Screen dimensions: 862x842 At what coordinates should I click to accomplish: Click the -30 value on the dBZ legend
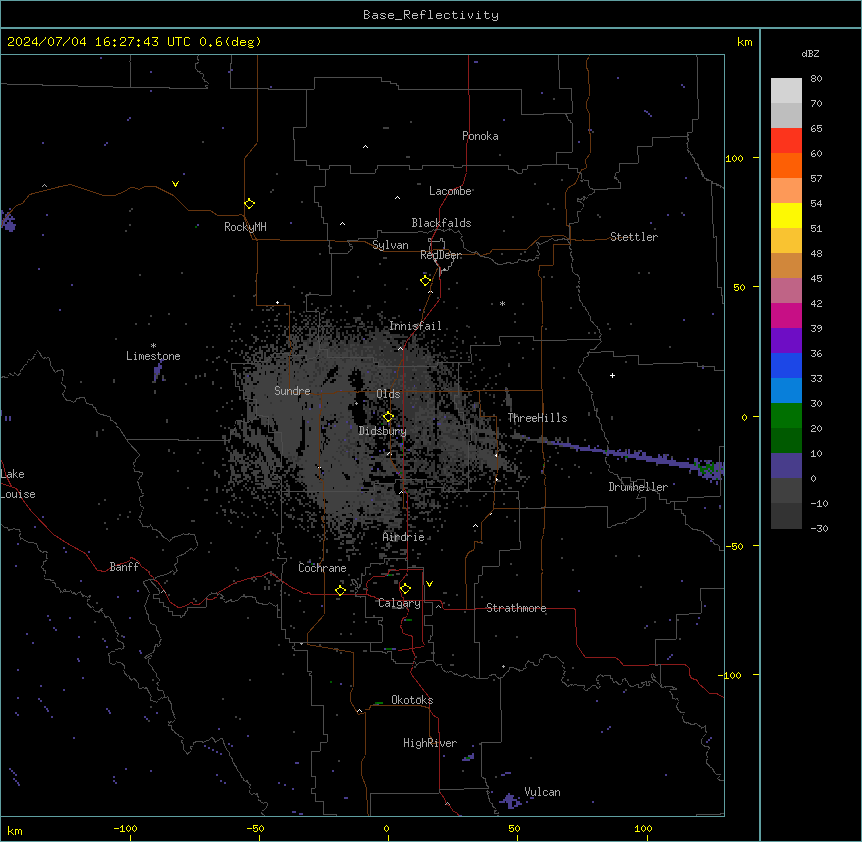819,528
